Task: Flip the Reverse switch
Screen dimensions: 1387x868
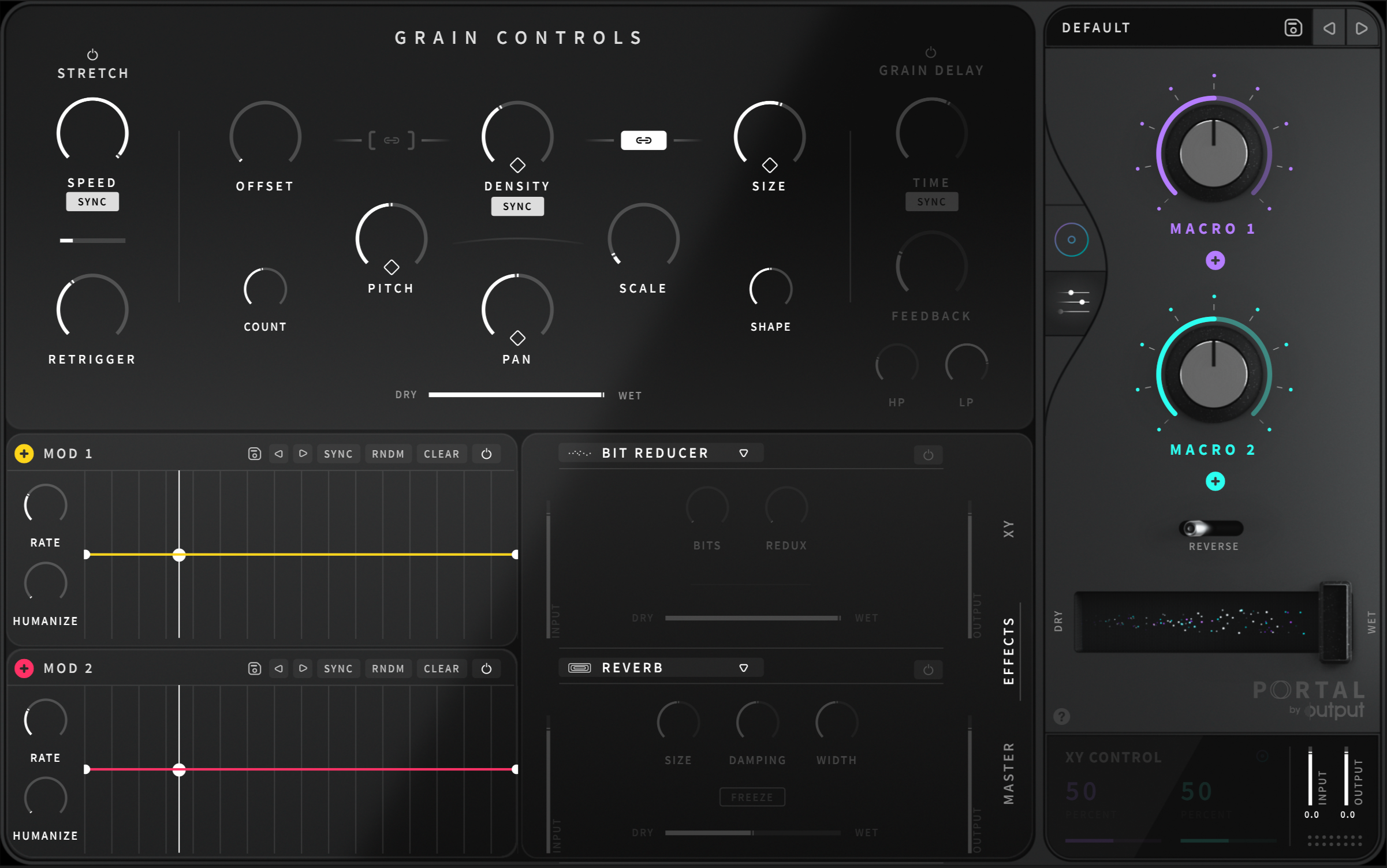Action: click(x=1211, y=528)
